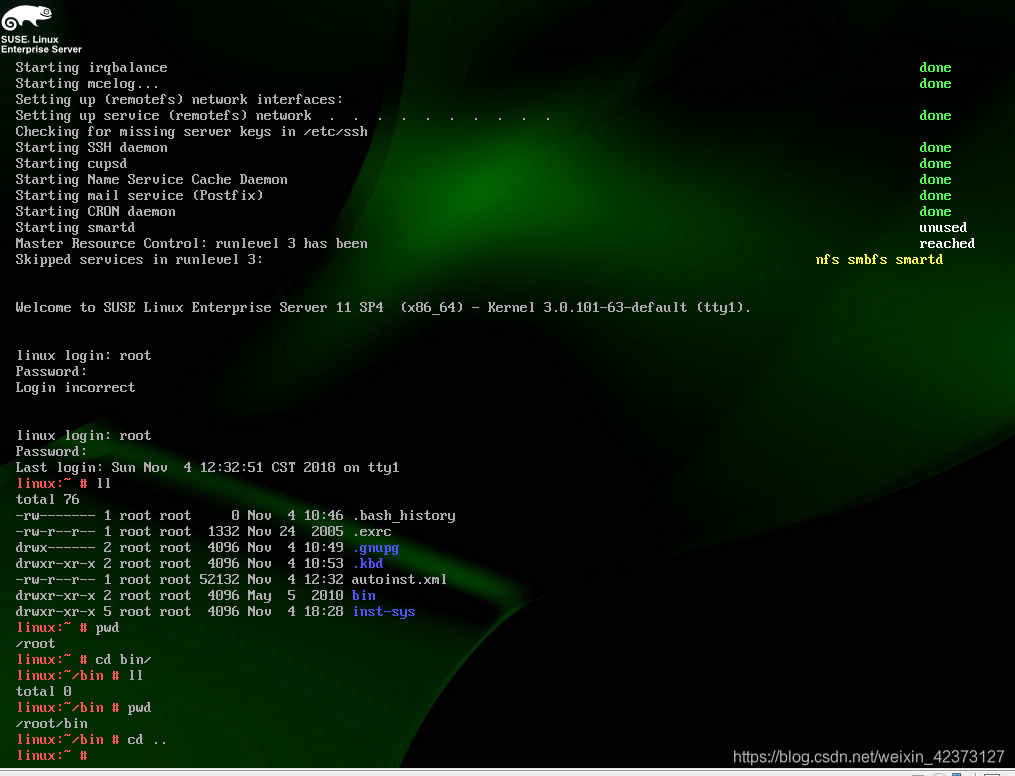Click the '52132' file size of autoinst.xml
The image size is (1015, 776).
coord(219,580)
